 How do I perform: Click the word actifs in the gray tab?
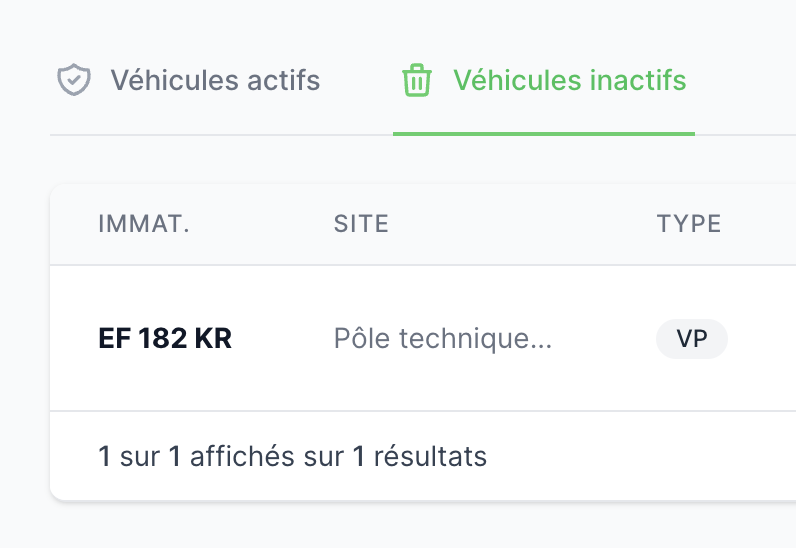[x=284, y=80]
